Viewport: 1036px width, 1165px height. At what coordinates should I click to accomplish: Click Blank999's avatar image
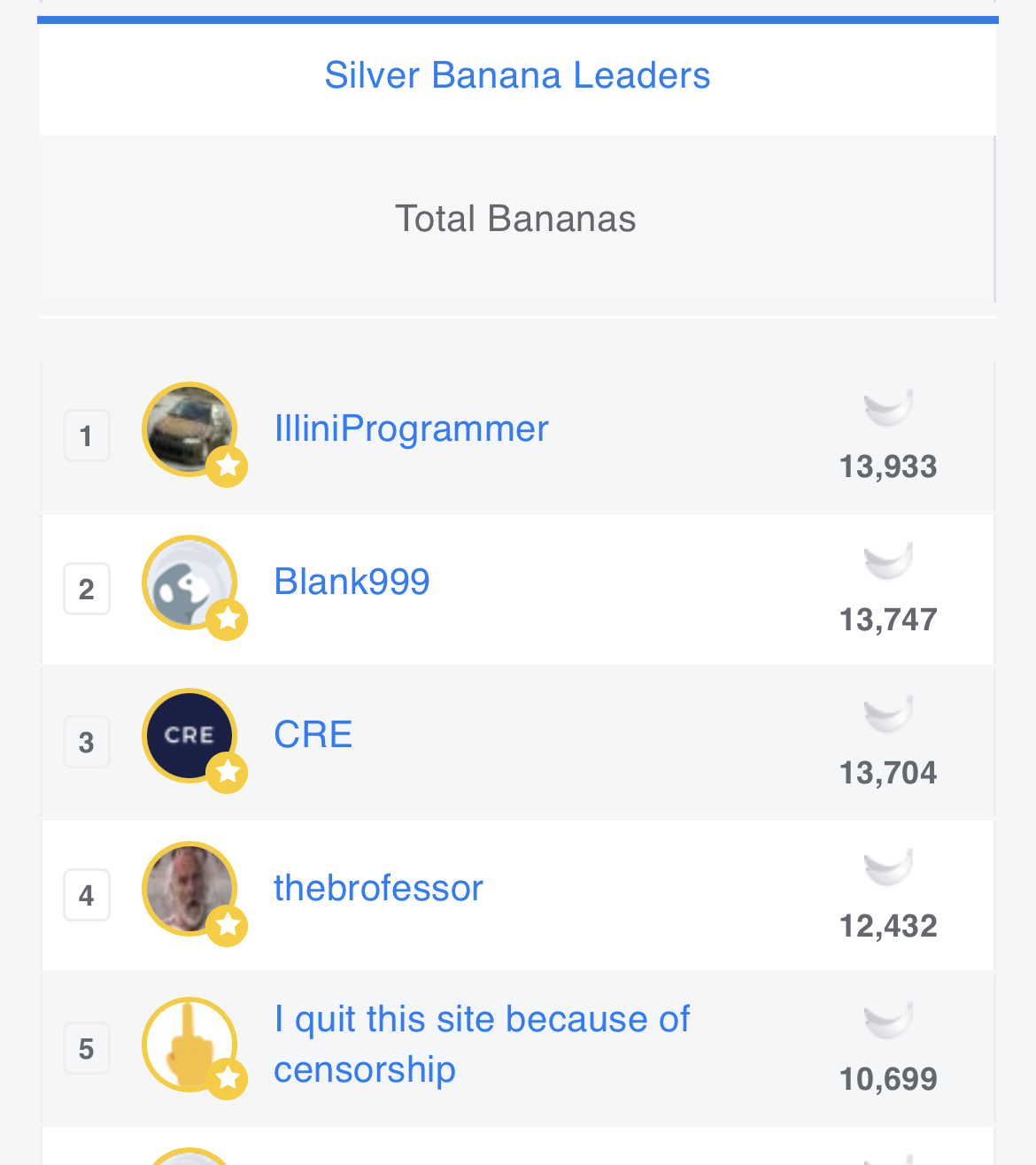coord(188,582)
